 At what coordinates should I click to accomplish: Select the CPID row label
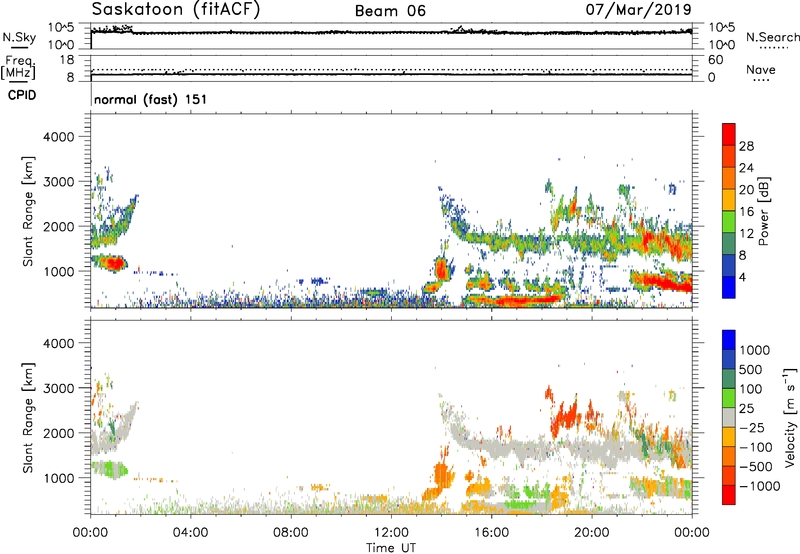(22, 95)
